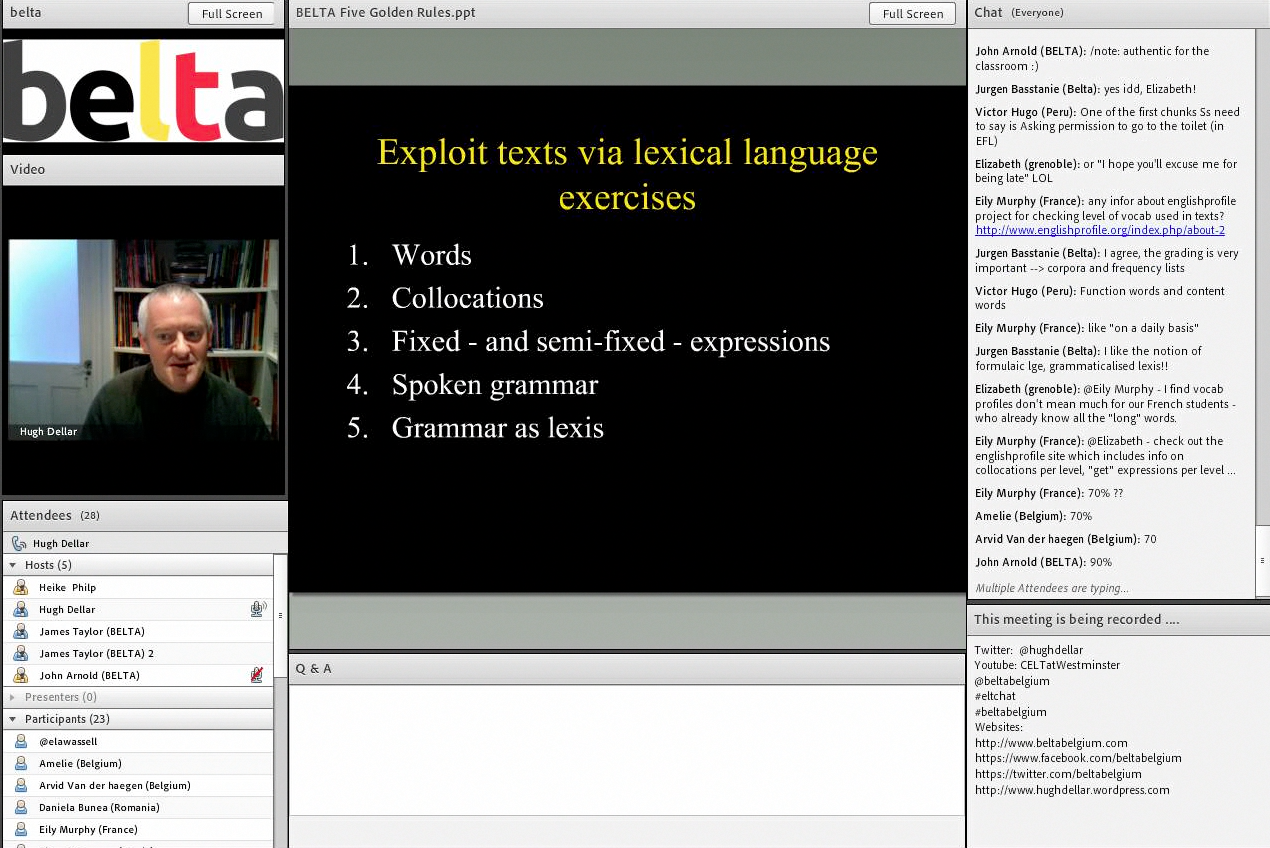Open Full Screen for the belta pod
Image resolution: width=1270 pixels, height=848 pixels.
pos(231,14)
